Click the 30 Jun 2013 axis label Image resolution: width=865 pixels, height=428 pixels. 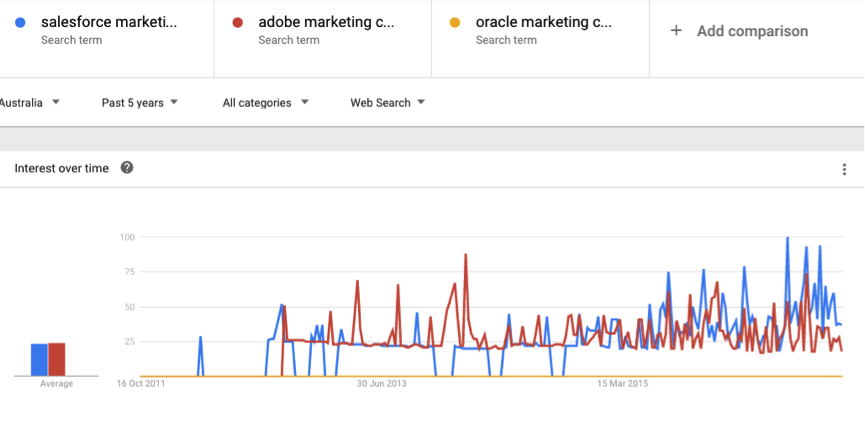coord(381,383)
